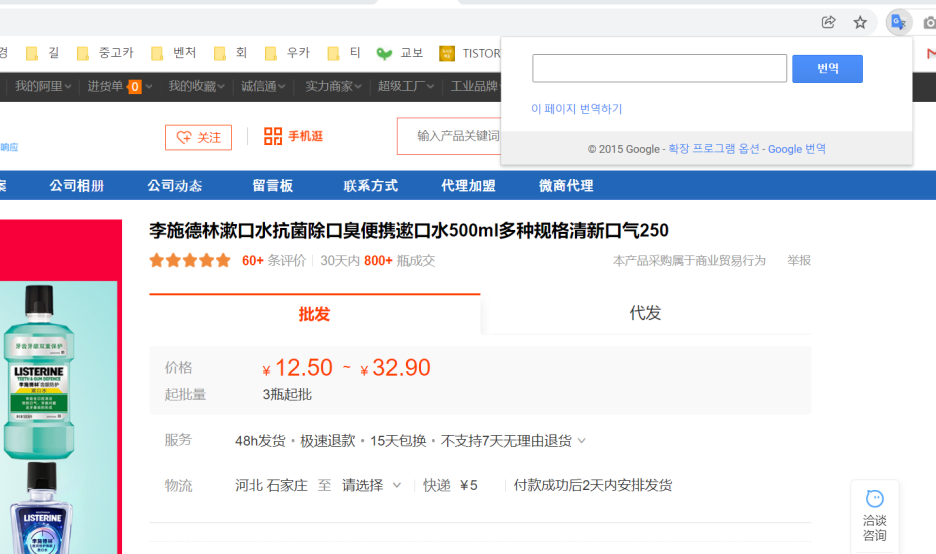Open the 请选择 destination dropdown
The image size is (936, 554).
click(371, 485)
